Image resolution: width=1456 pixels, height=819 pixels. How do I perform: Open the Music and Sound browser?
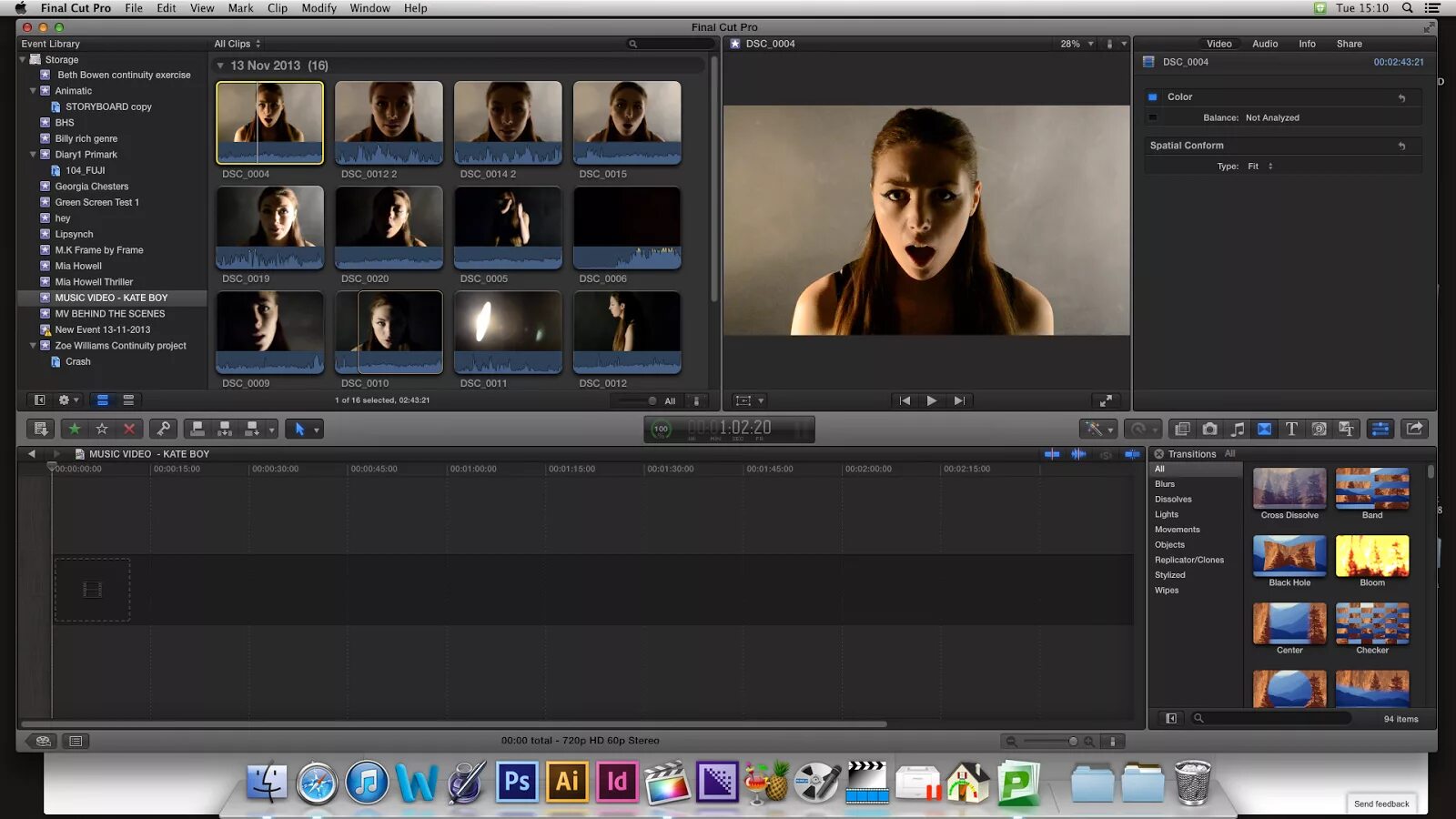(x=1238, y=429)
